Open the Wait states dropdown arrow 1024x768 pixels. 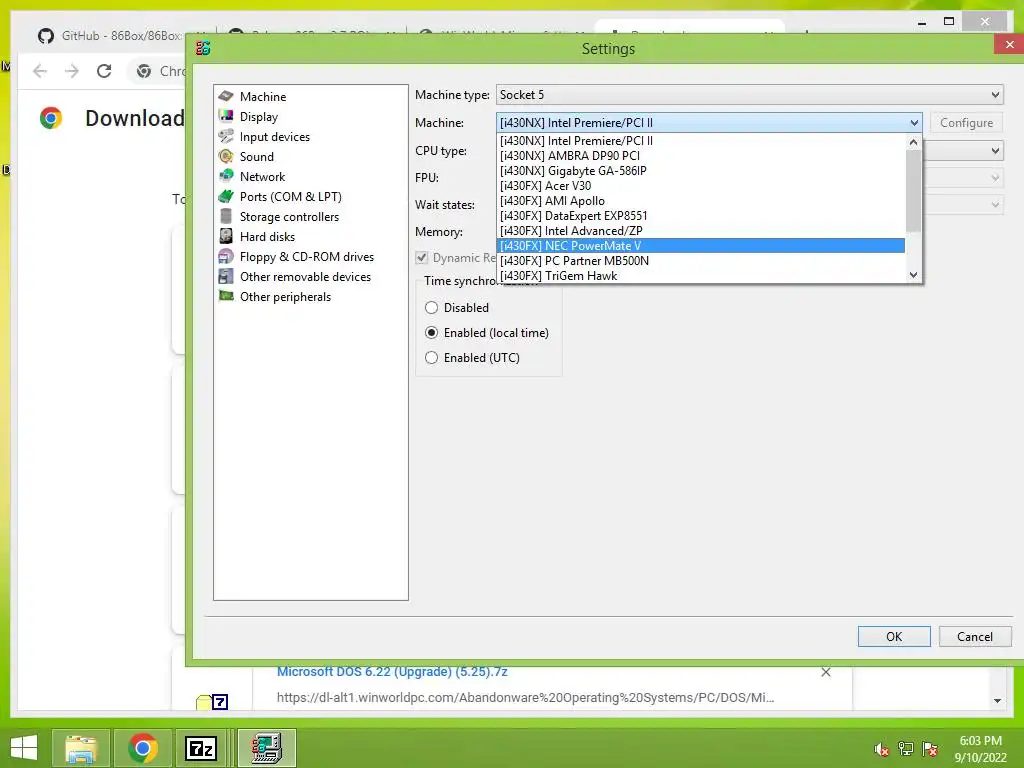point(995,204)
